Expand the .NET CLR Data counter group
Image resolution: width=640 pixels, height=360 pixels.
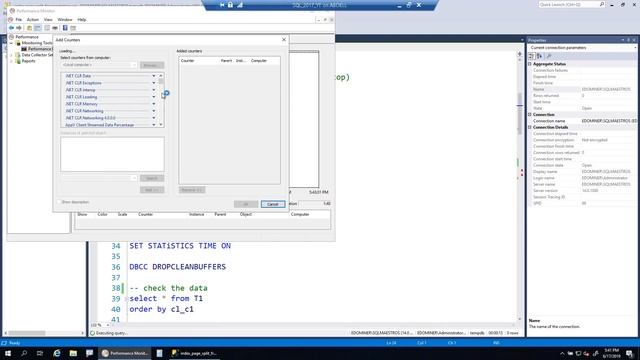pos(153,76)
